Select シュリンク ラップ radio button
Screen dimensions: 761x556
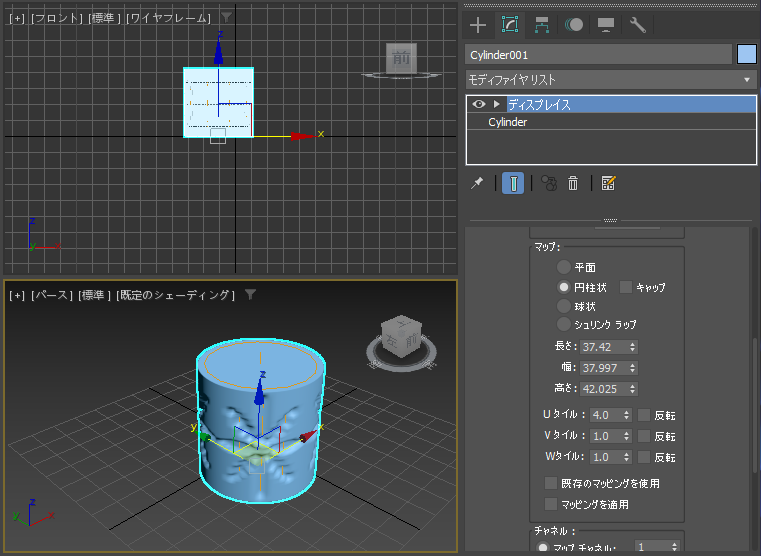563,324
